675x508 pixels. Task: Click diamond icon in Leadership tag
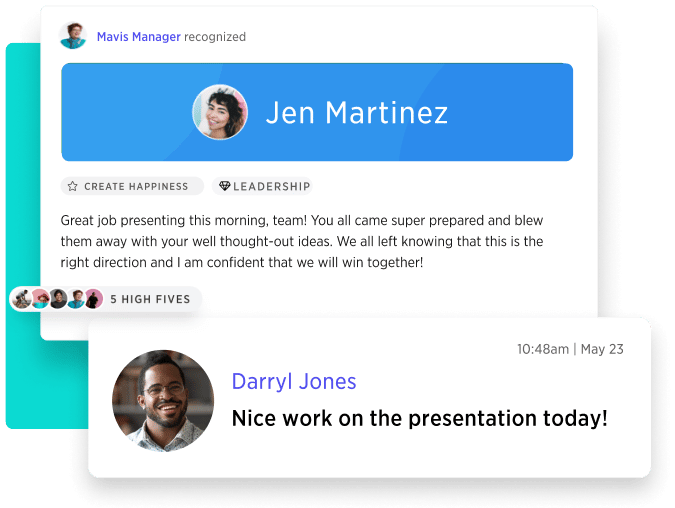pyautogui.click(x=225, y=186)
